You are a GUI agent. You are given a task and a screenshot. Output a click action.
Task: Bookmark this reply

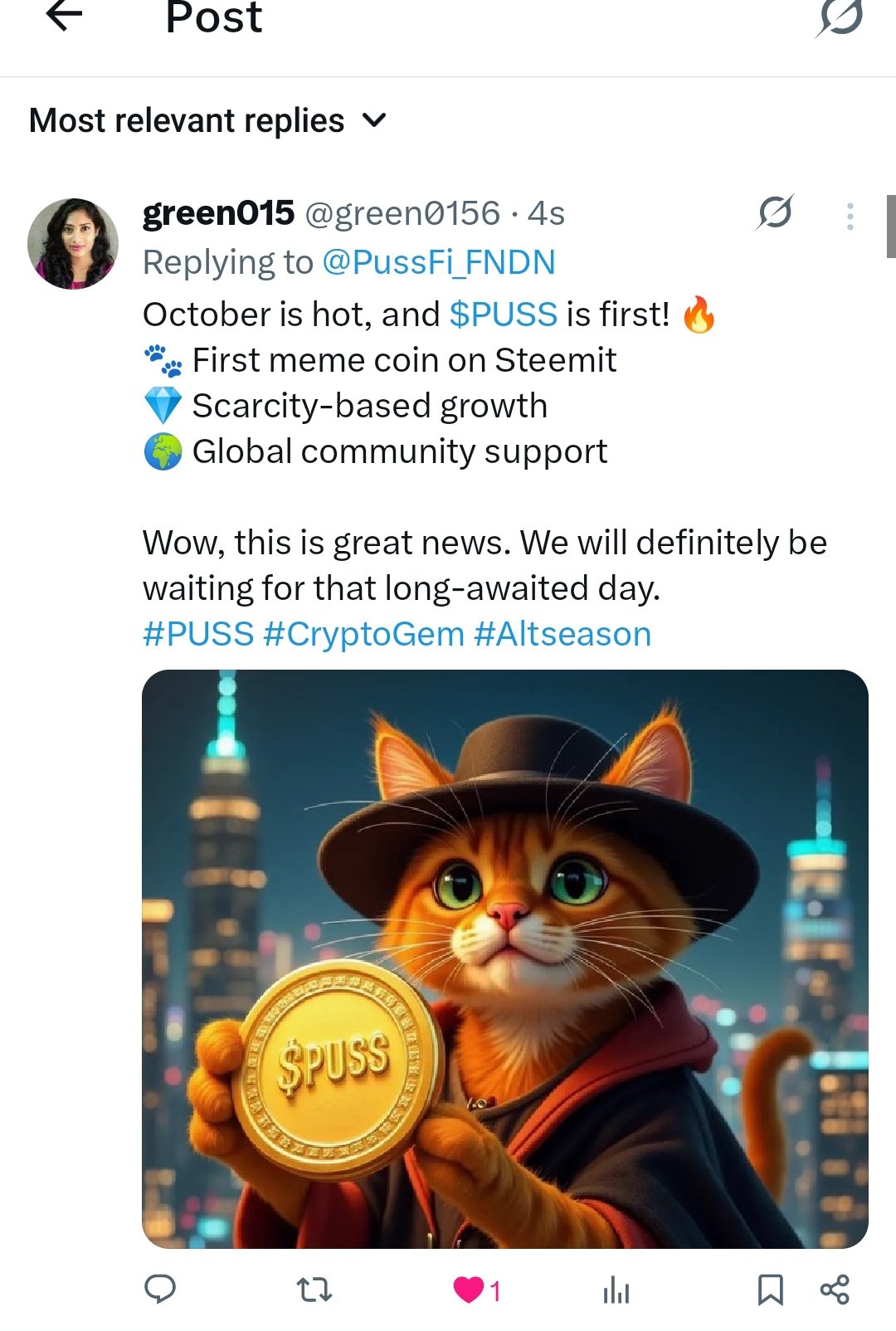770,1290
